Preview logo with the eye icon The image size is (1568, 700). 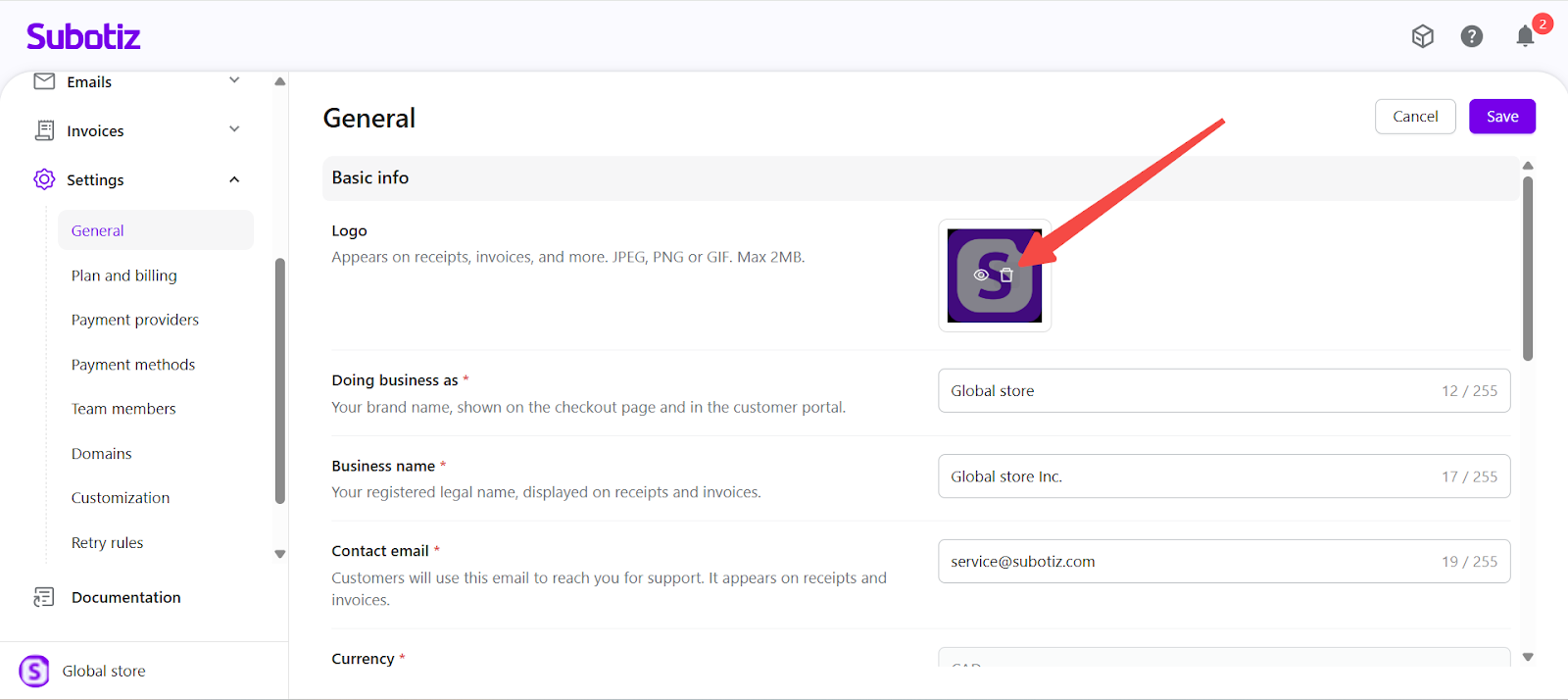coord(981,275)
